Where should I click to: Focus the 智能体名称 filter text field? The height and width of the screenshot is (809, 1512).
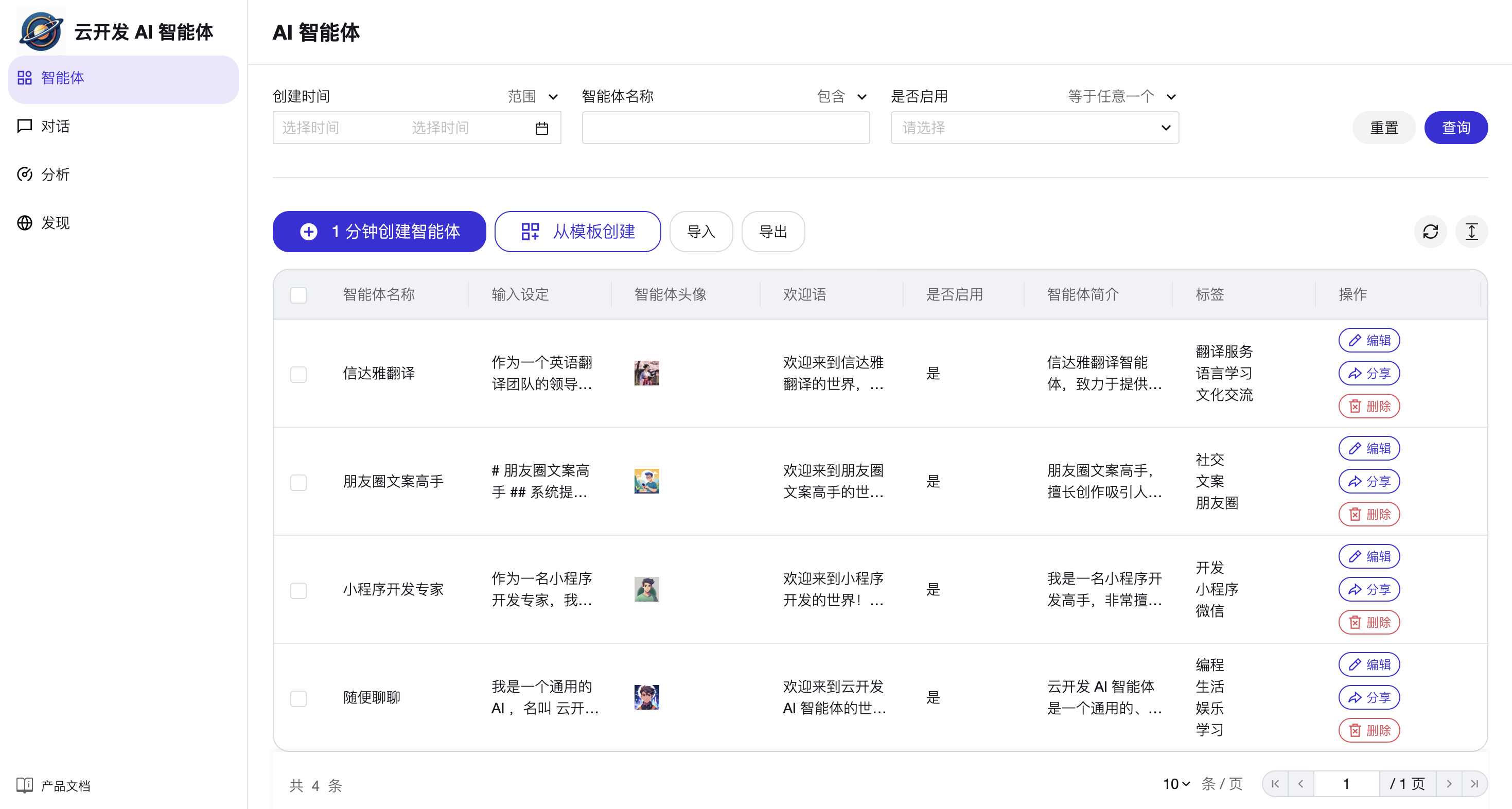[x=725, y=128]
